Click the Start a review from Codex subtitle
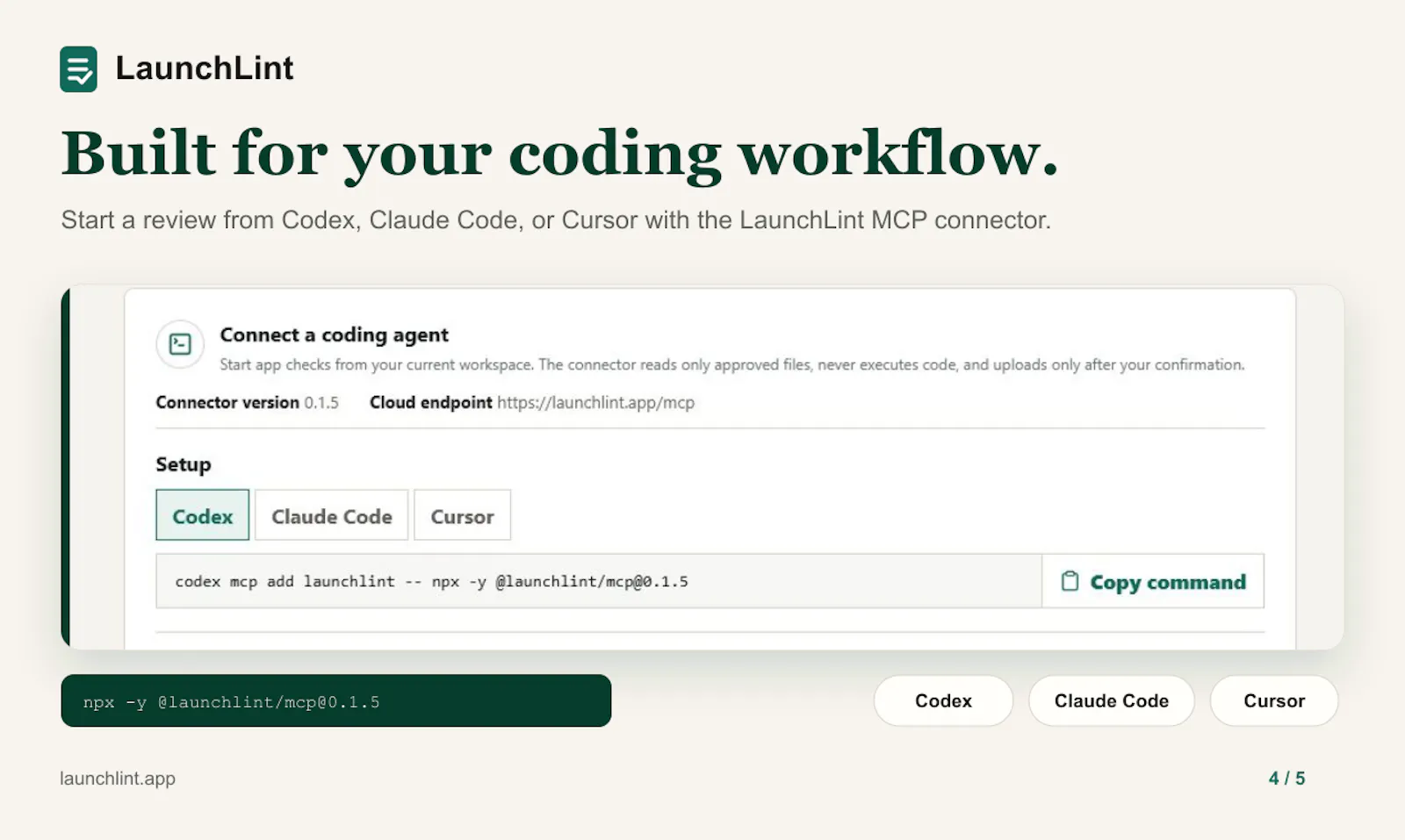The image size is (1405, 840). point(556,219)
